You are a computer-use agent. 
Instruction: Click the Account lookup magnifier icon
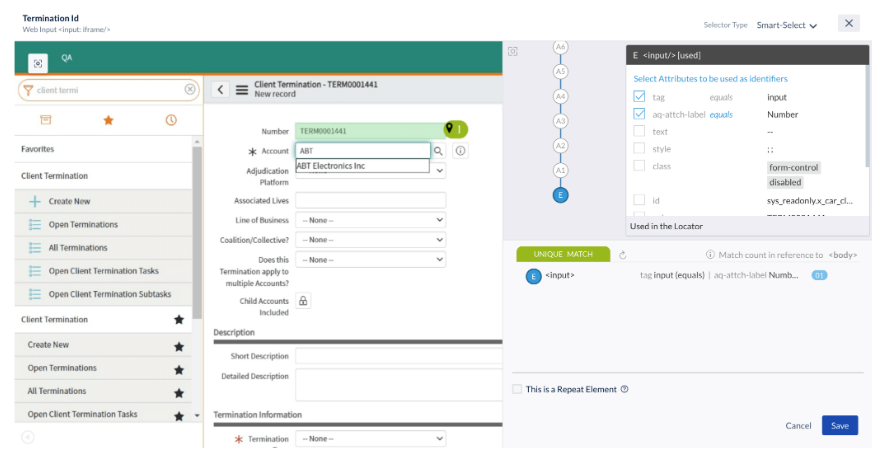pyautogui.click(x=438, y=151)
